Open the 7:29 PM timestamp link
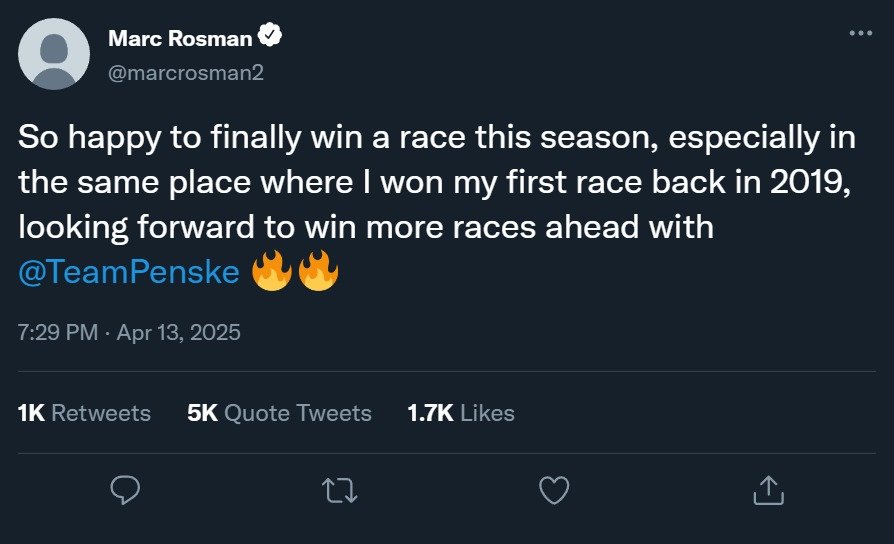 pos(58,332)
